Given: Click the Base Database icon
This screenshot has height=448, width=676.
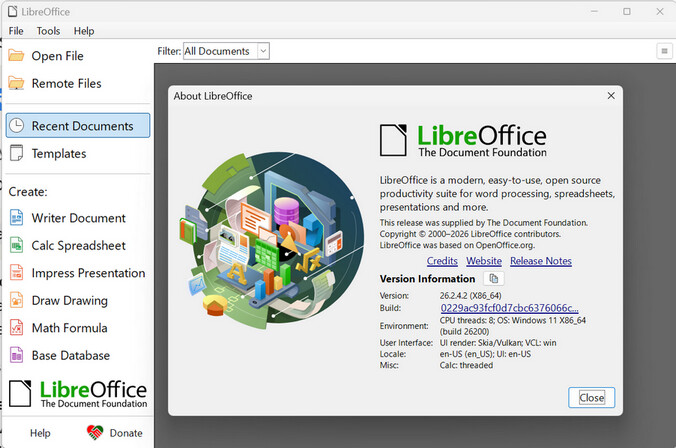Looking at the screenshot, I should coord(16,355).
